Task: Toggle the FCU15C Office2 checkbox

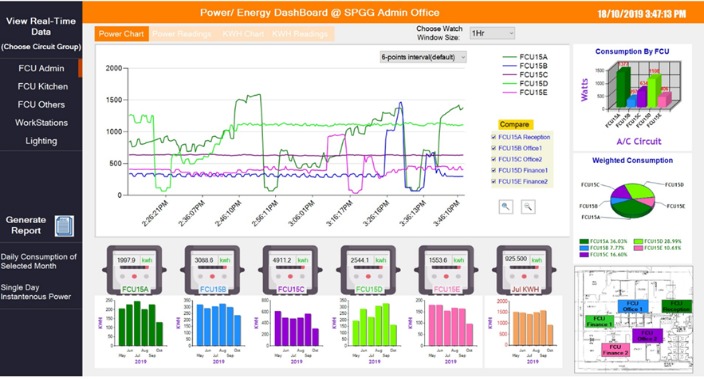Action: [494, 159]
